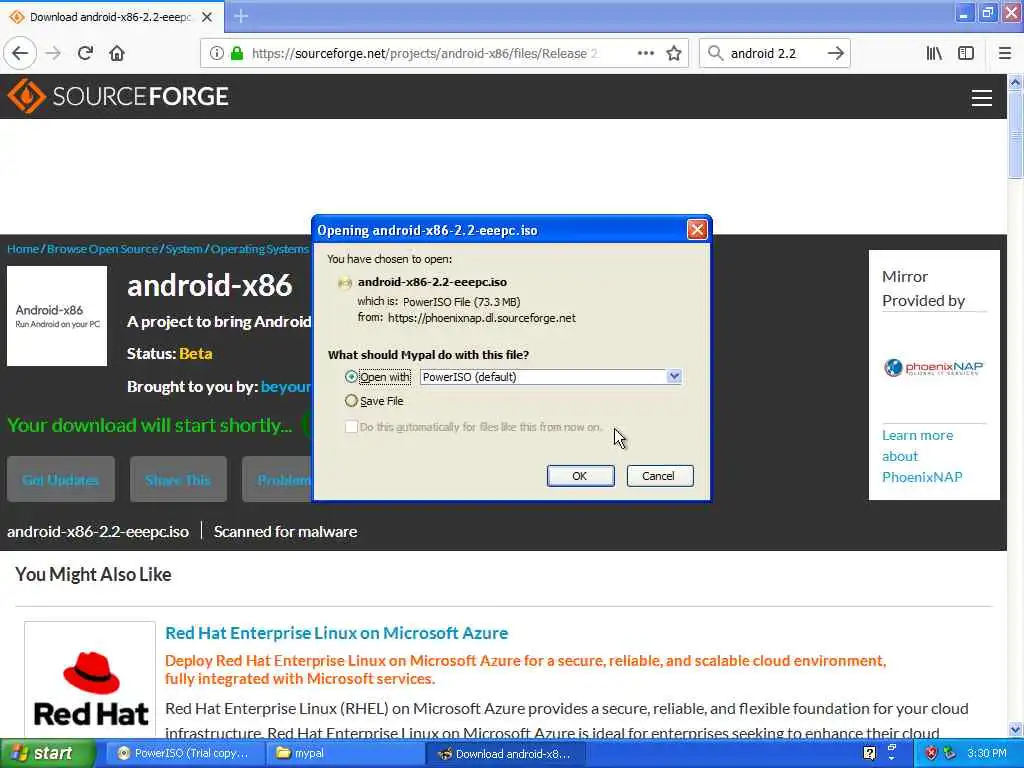Switch to PowerISO taskbar window

click(184, 753)
